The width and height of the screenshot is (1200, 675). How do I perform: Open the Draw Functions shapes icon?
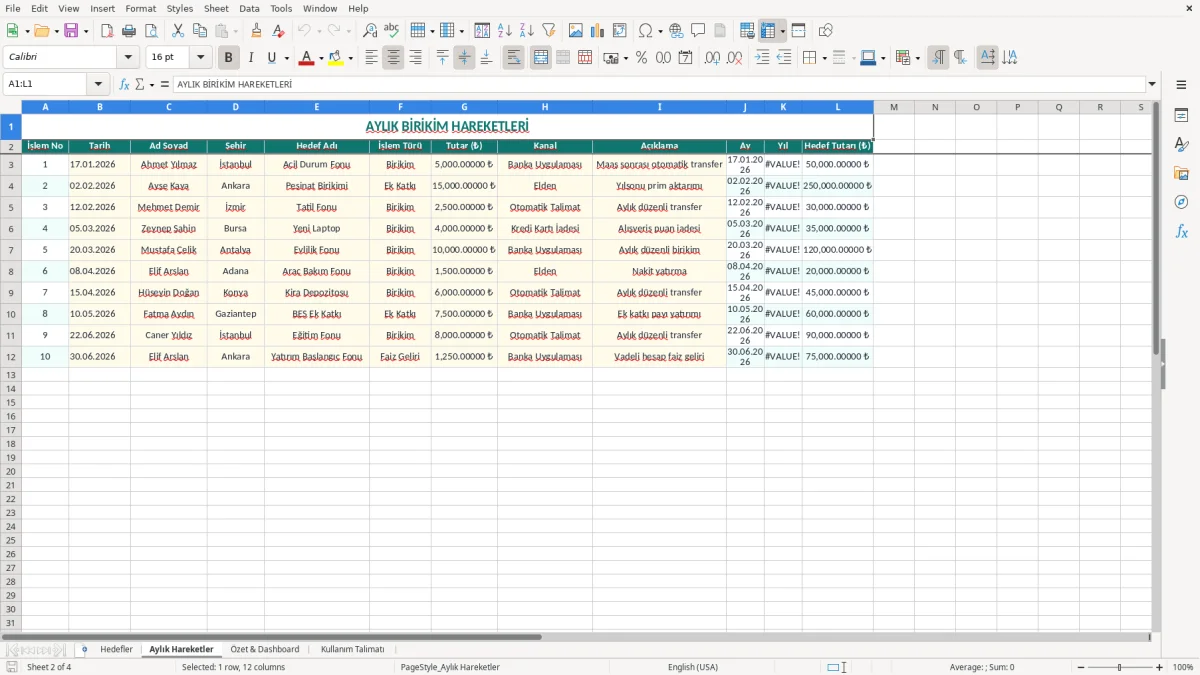click(x=826, y=31)
